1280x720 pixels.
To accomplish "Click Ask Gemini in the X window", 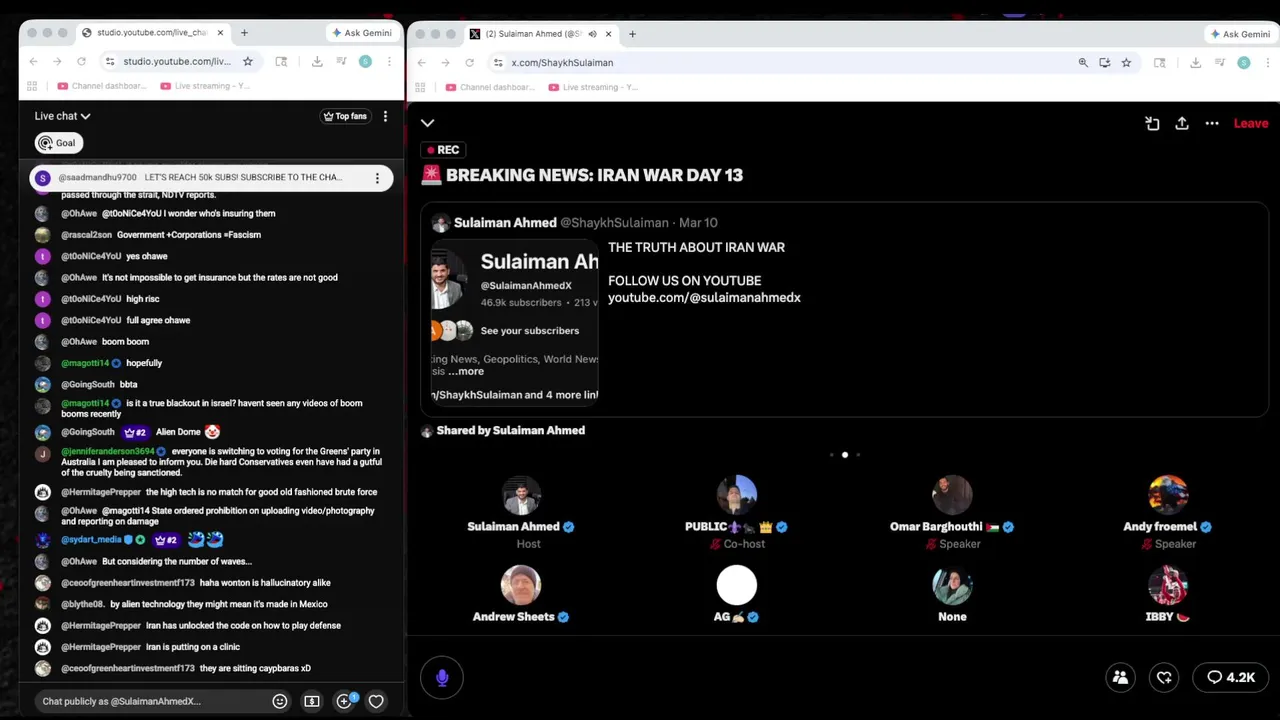I will [x=1240, y=33].
